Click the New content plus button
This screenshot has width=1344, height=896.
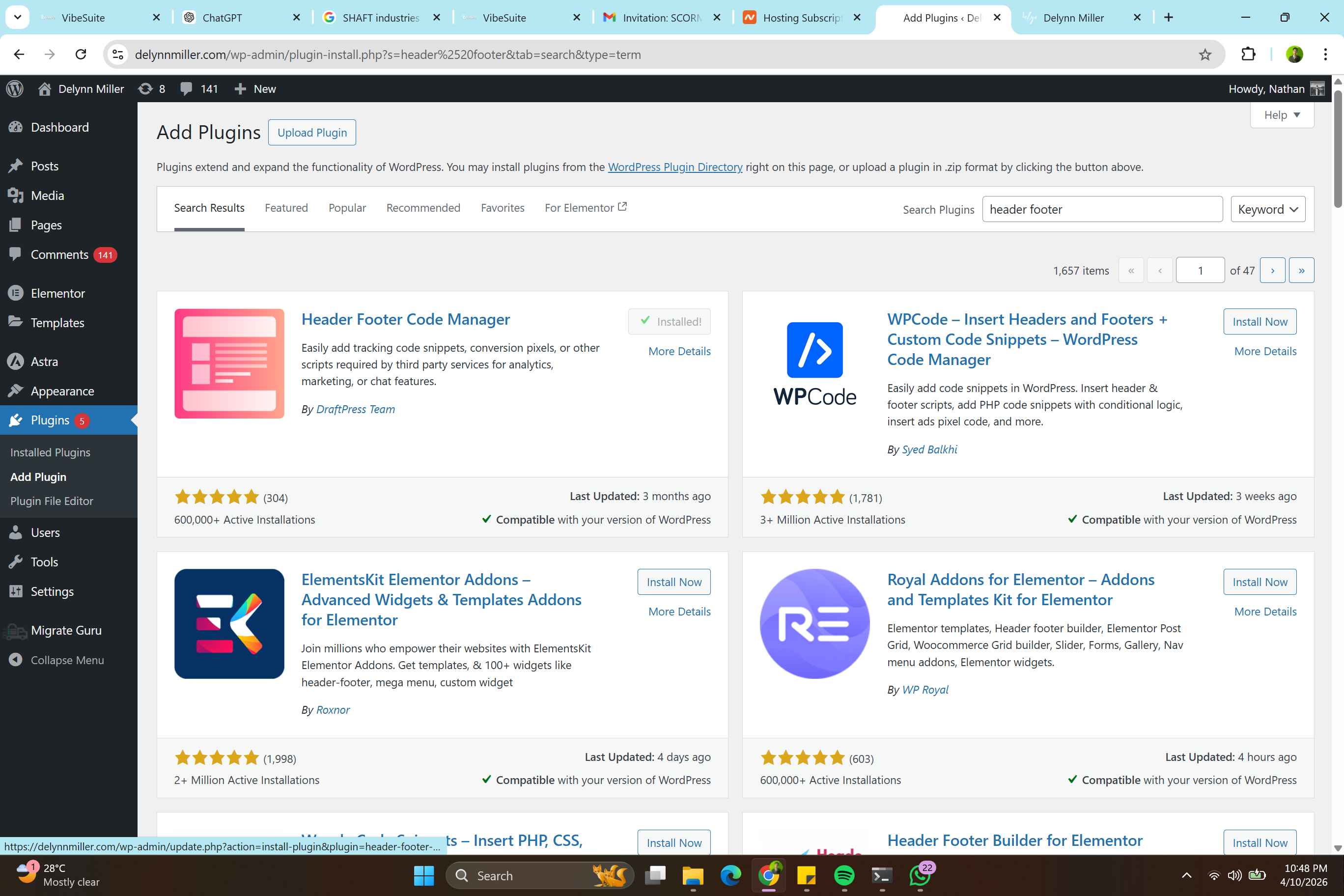click(255, 88)
